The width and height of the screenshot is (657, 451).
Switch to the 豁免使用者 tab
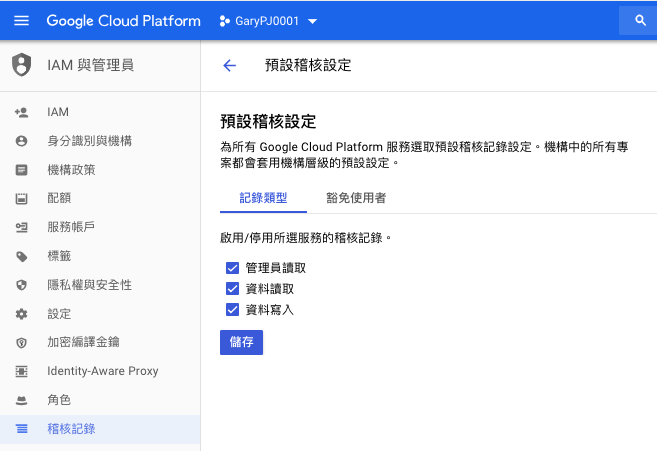[x=356, y=198]
